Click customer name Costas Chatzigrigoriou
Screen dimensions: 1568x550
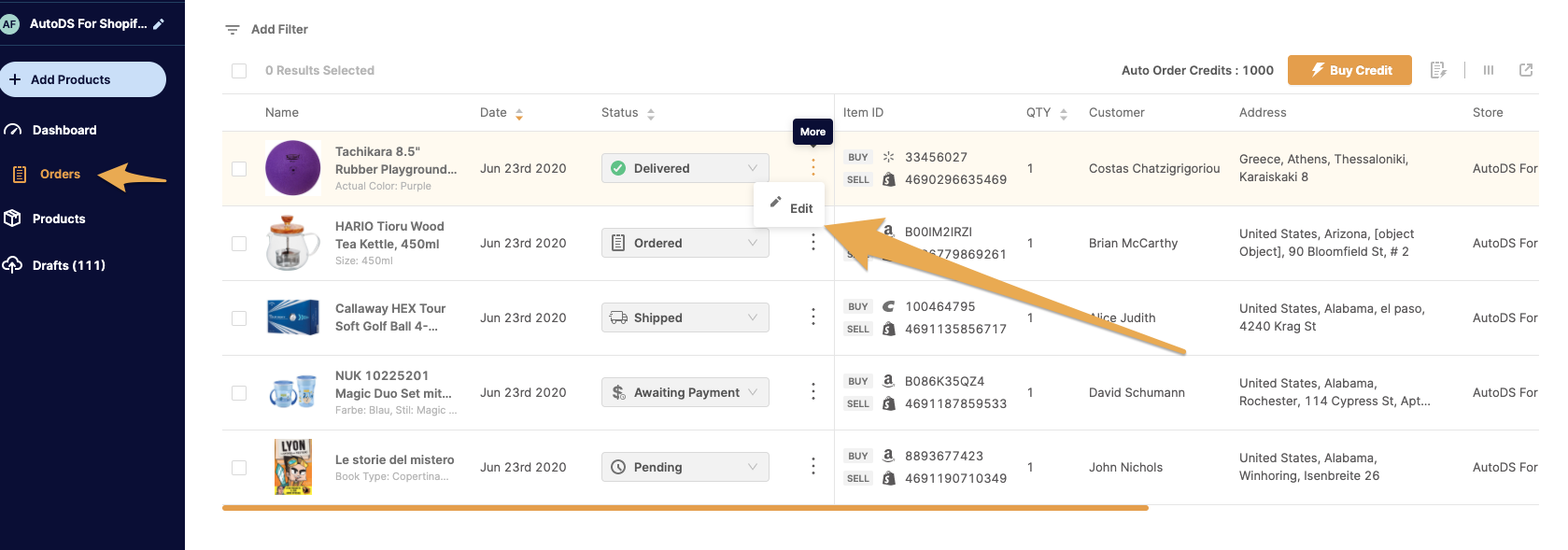tap(1154, 168)
